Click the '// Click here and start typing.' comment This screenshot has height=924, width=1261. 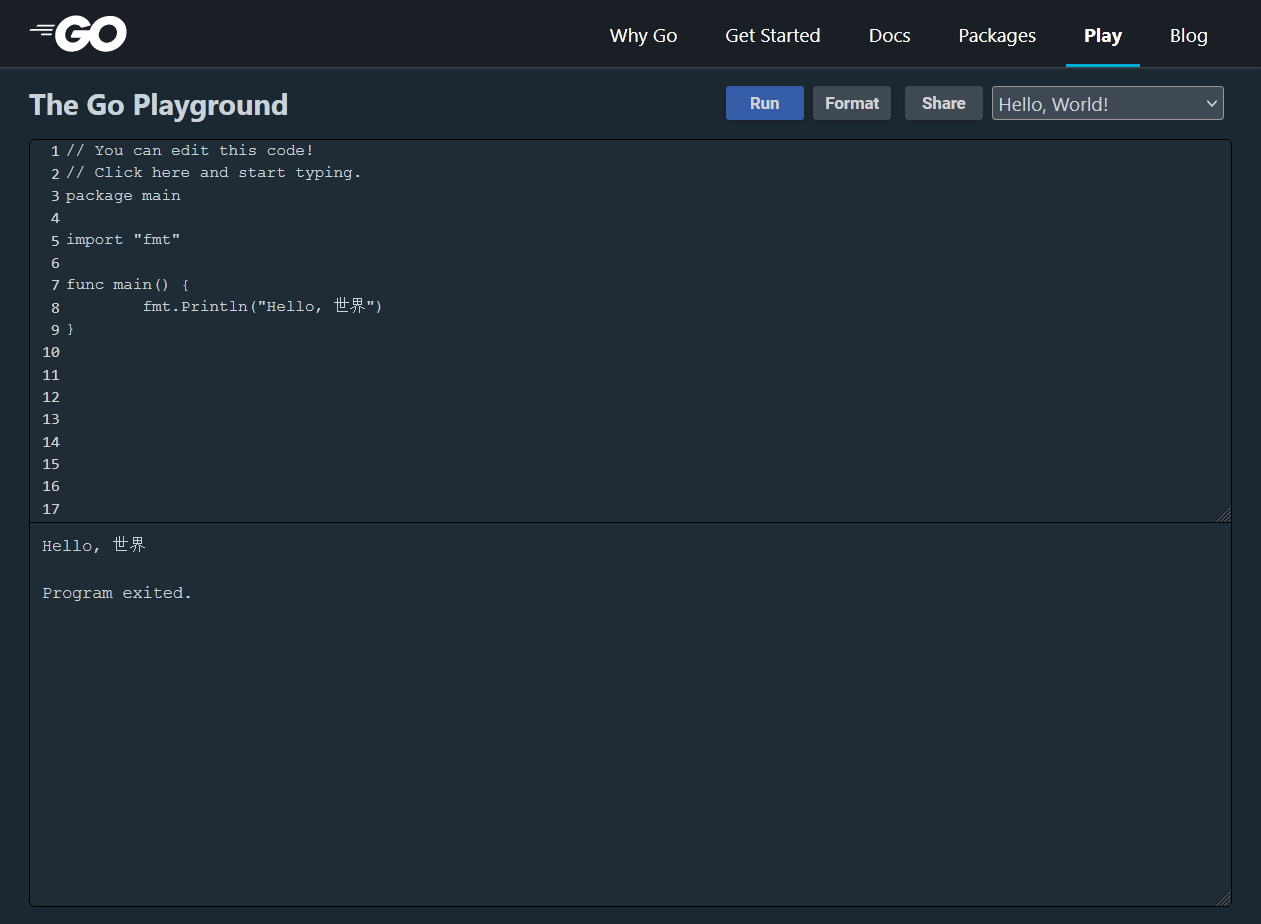click(x=214, y=173)
